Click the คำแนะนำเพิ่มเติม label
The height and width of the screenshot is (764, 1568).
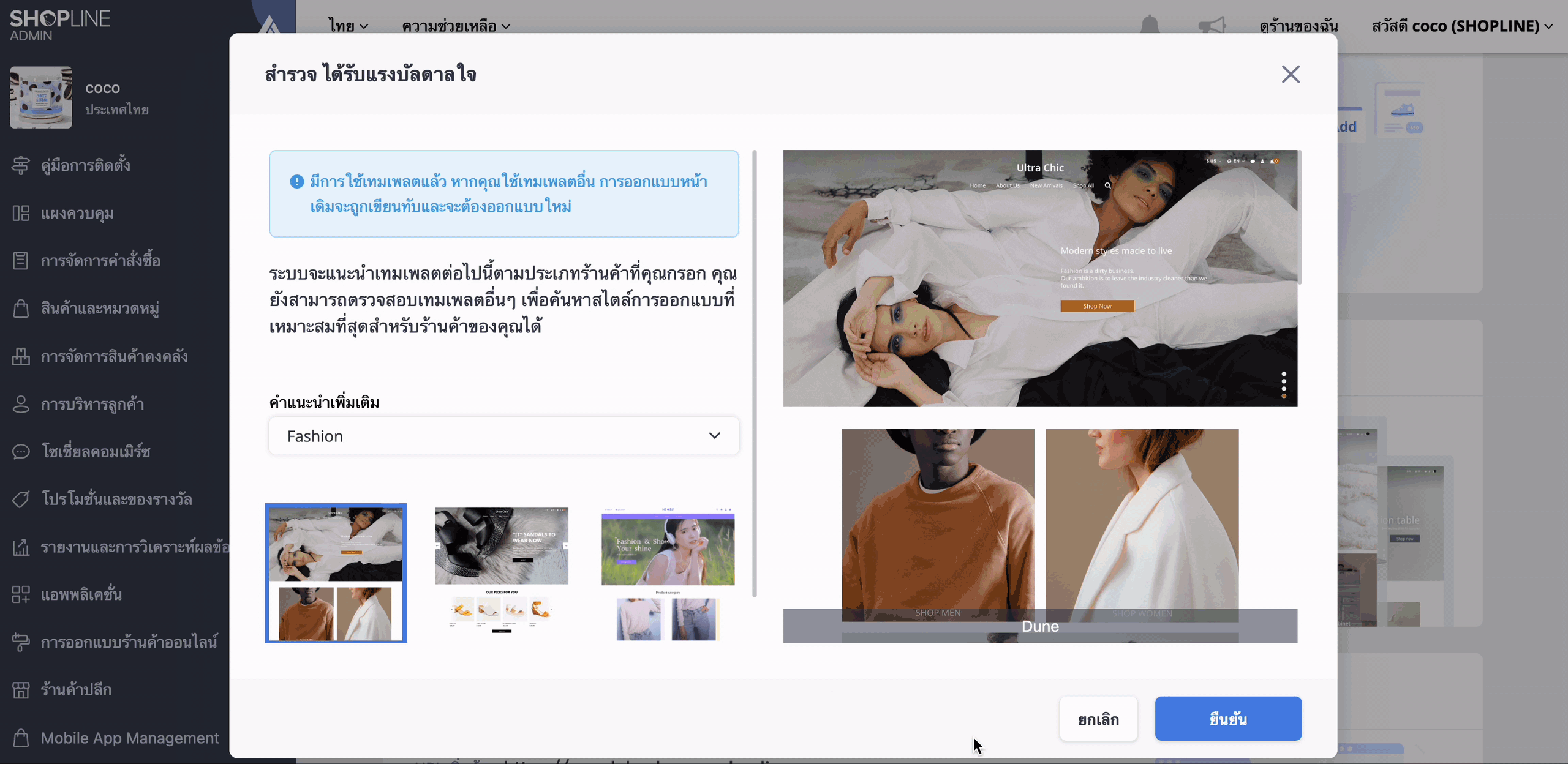(325, 402)
